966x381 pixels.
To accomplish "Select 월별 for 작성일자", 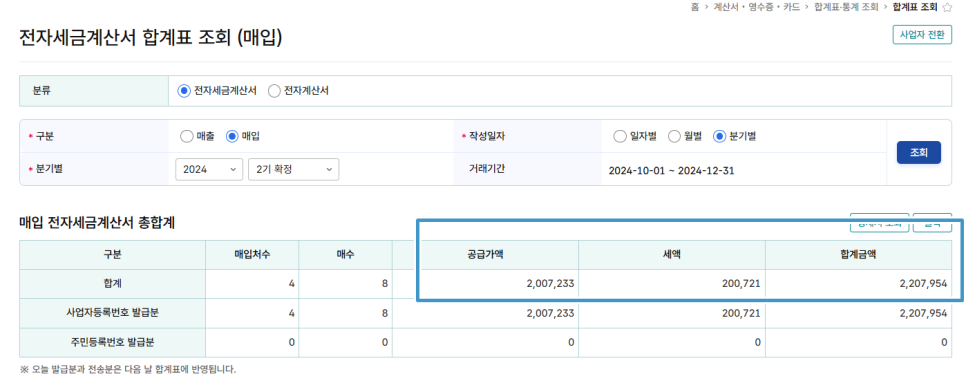I will click(674, 136).
